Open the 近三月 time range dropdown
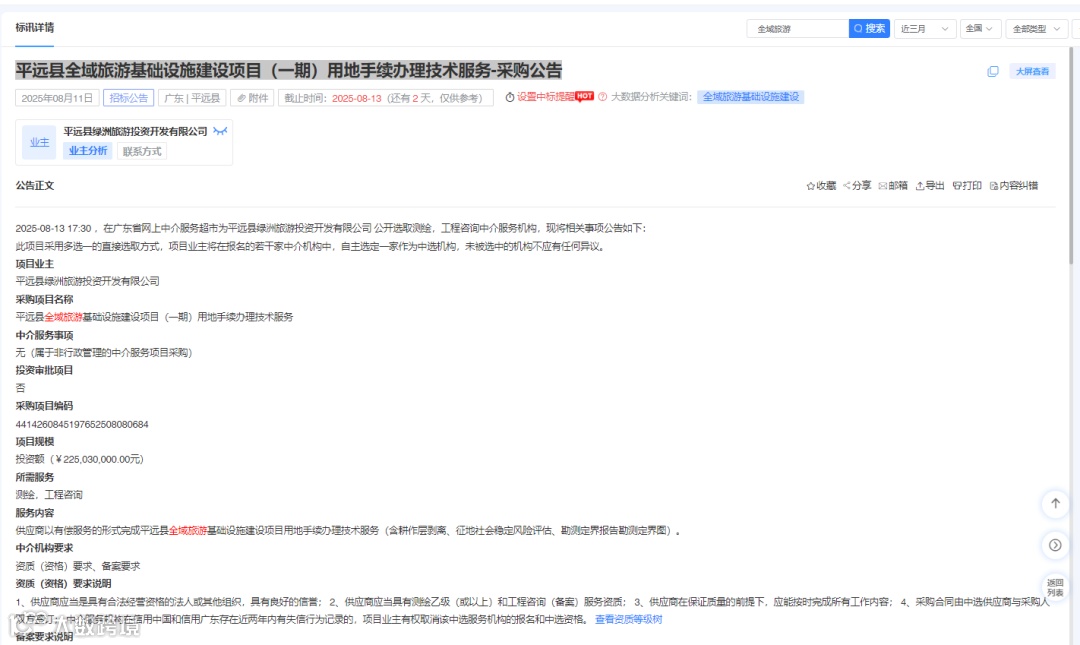 925,28
